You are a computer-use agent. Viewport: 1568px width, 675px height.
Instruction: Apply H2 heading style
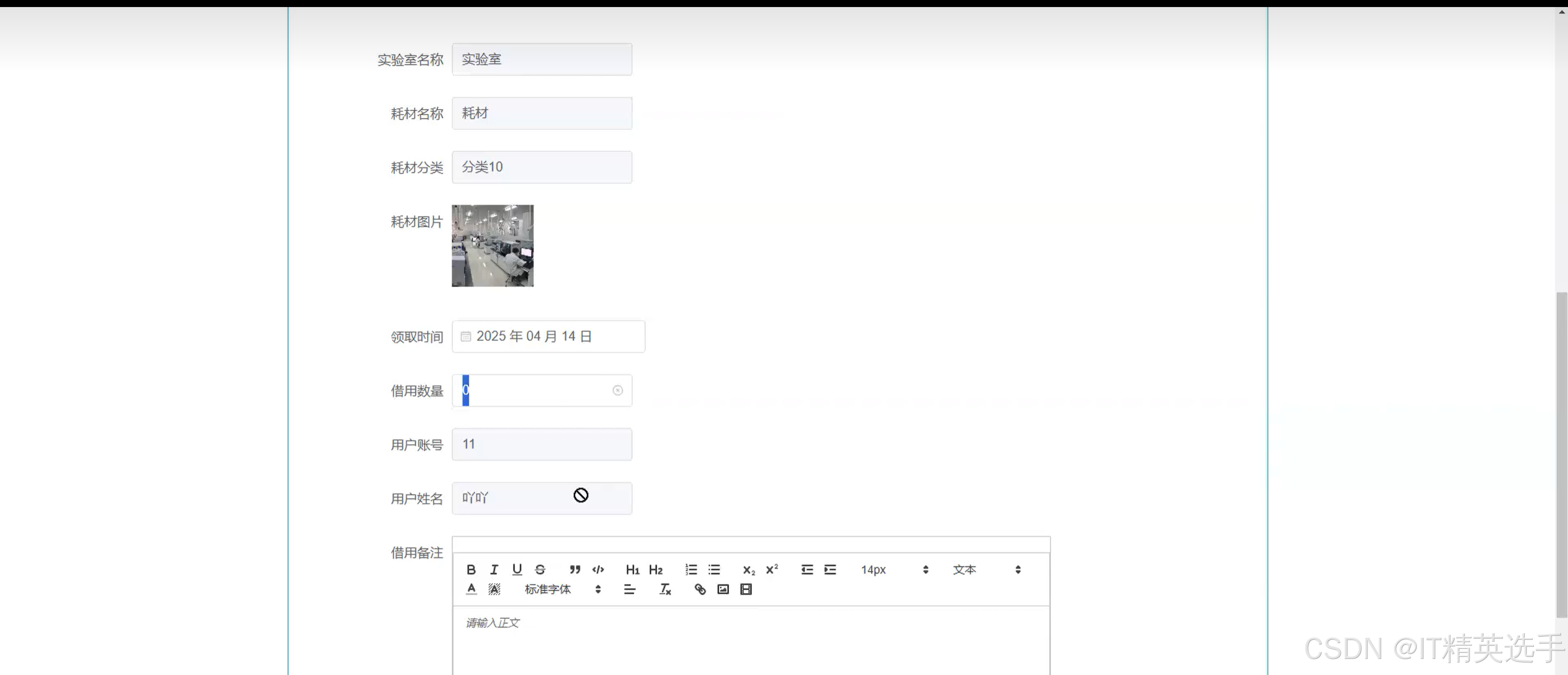pos(656,570)
